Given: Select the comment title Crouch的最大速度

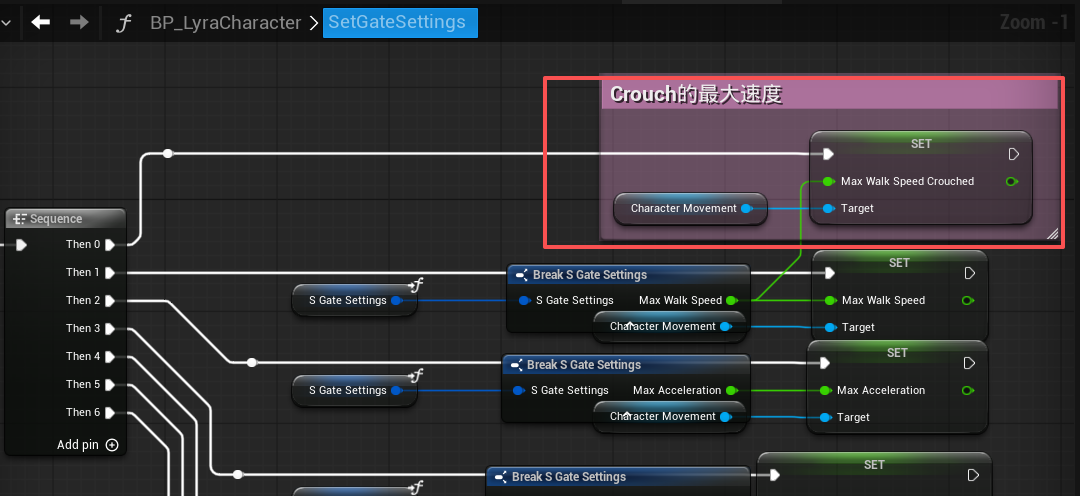Looking at the screenshot, I should [x=696, y=94].
